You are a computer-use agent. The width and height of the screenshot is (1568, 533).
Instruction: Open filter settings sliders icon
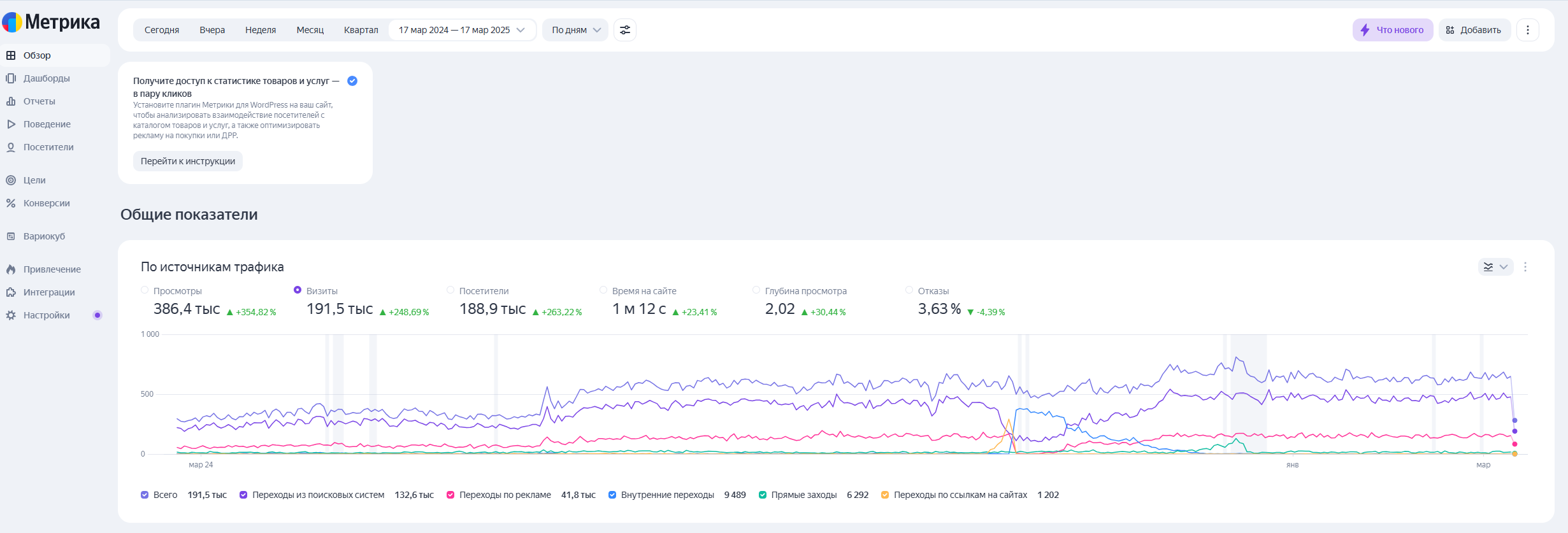[x=625, y=30]
